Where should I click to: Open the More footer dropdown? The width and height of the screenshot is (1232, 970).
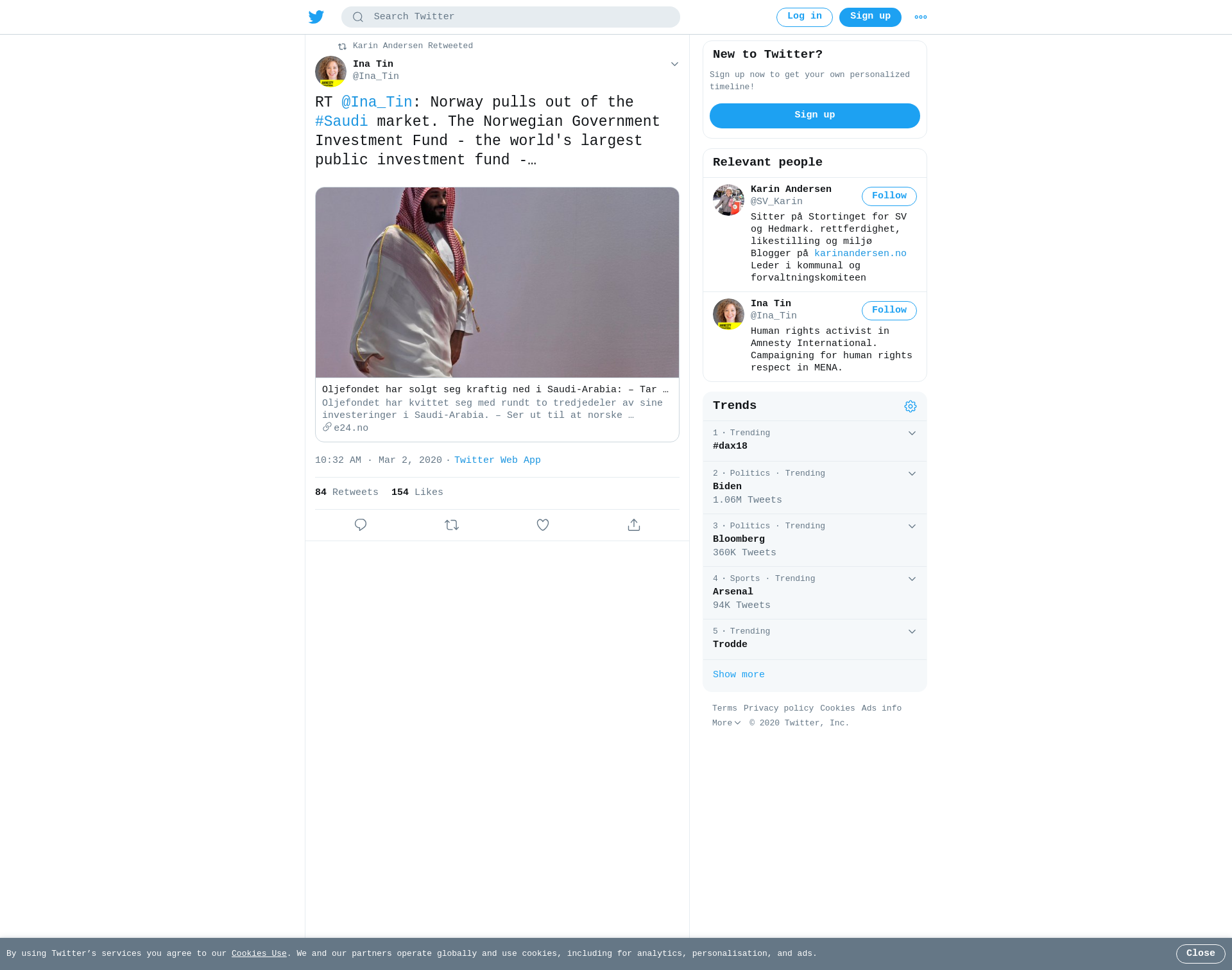[726, 723]
